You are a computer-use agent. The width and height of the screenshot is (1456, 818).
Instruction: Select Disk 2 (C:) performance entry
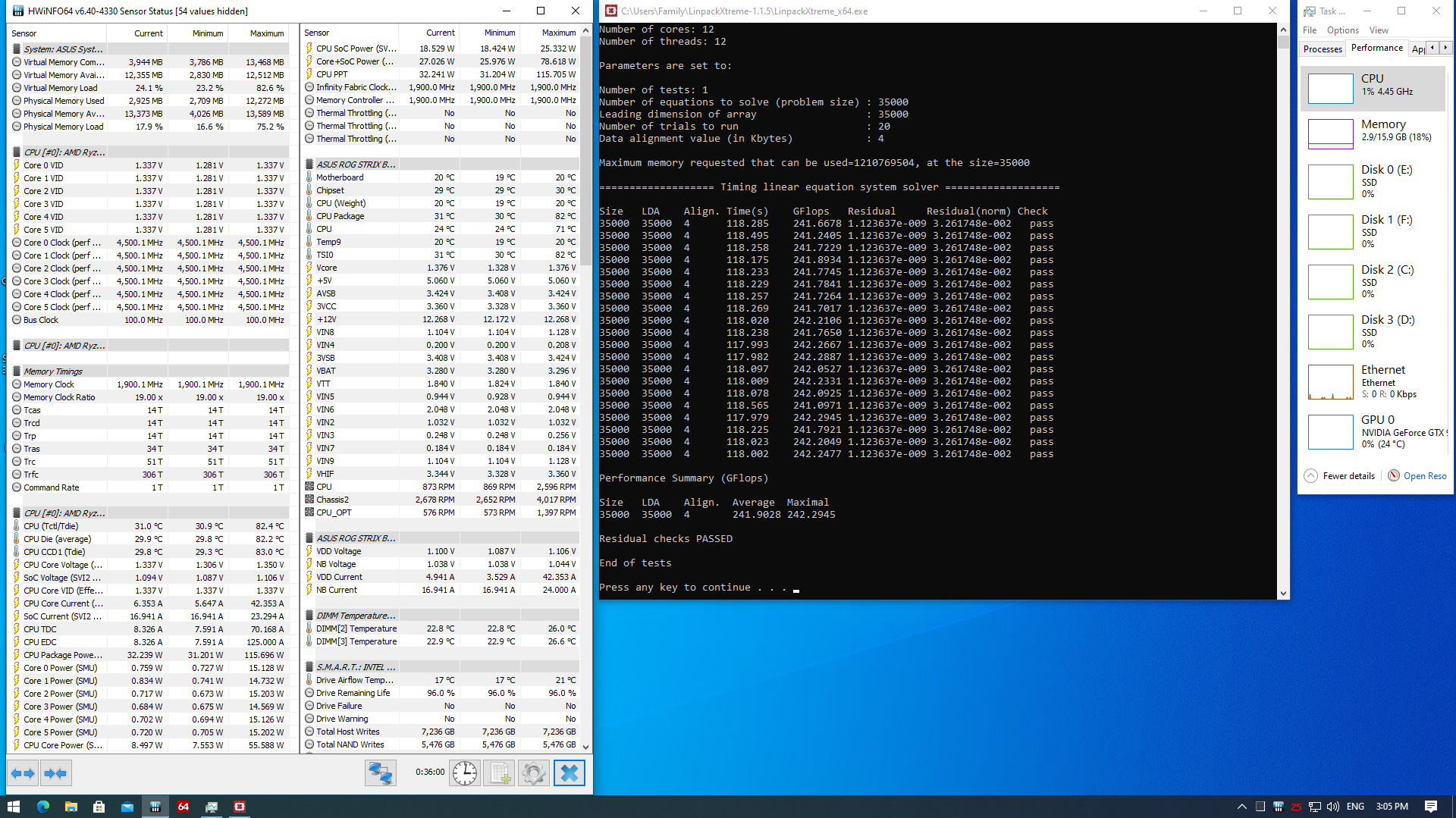pyautogui.click(x=1373, y=281)
